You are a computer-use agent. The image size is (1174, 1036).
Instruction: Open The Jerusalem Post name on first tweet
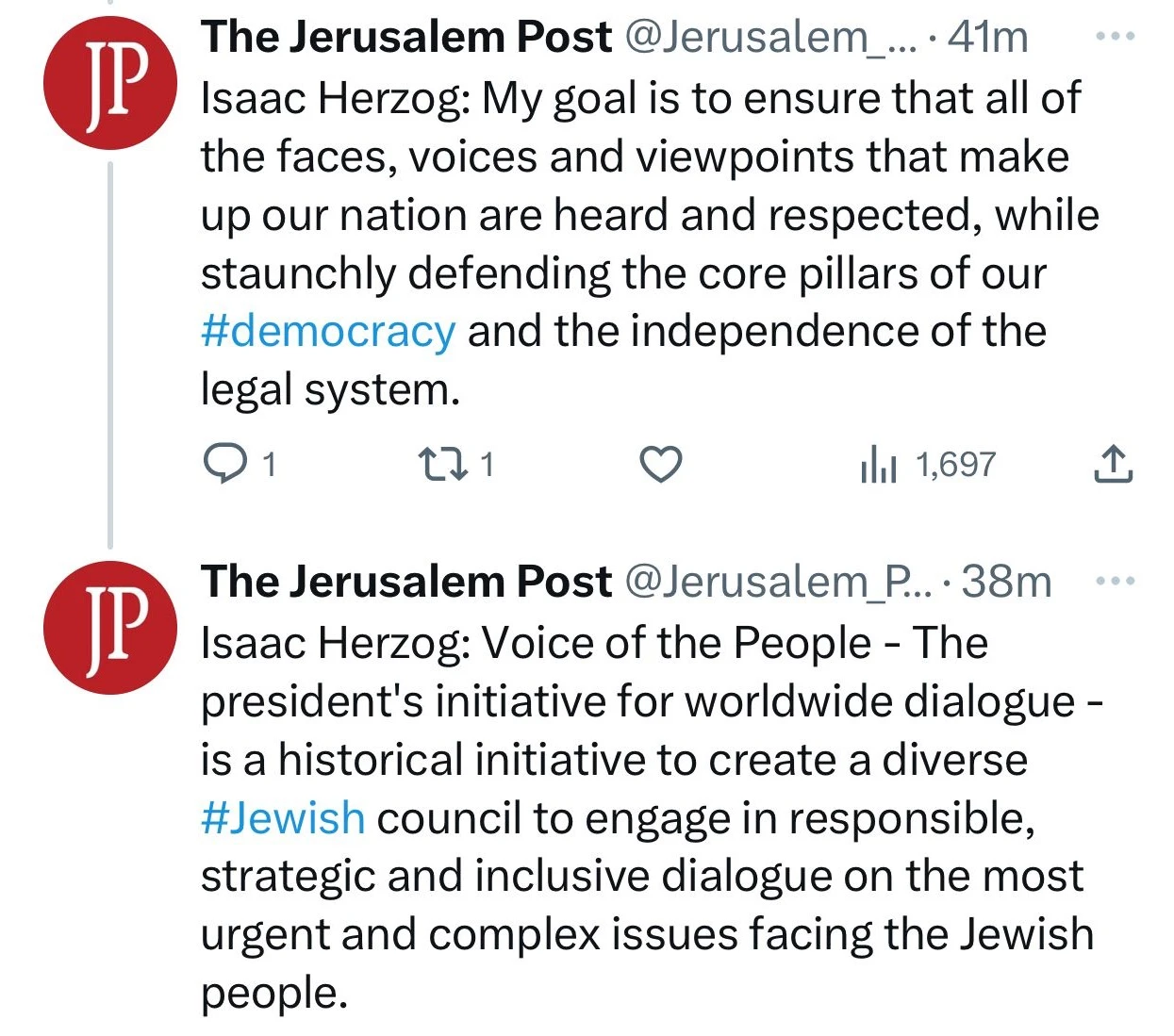tap(406, 38)
